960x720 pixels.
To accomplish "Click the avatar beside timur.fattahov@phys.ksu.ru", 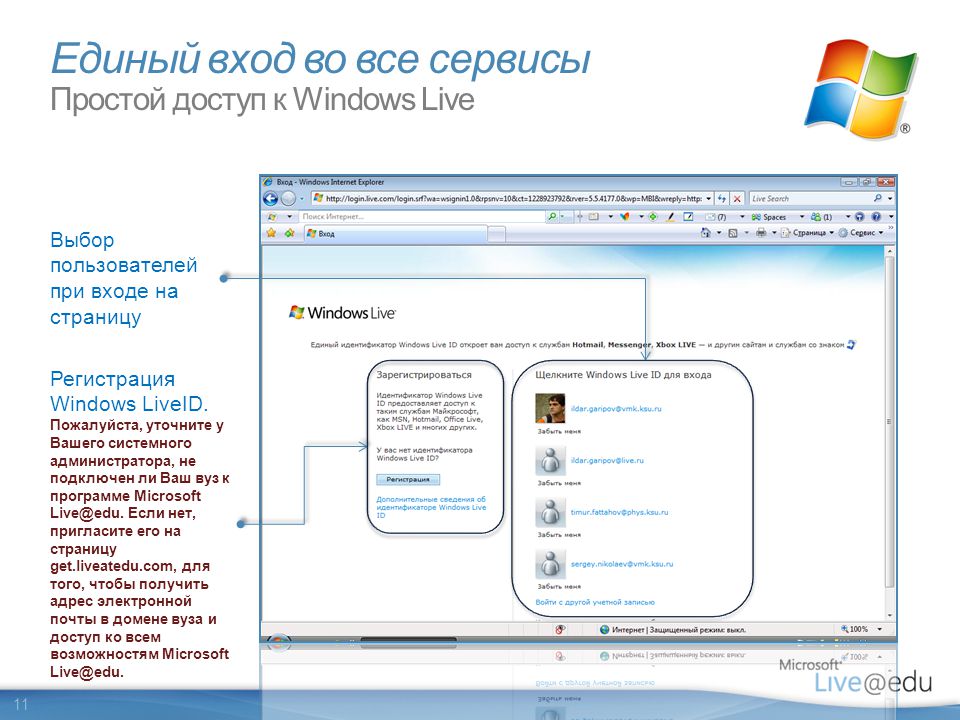I will pyautogui.click(x=550, y=512).
